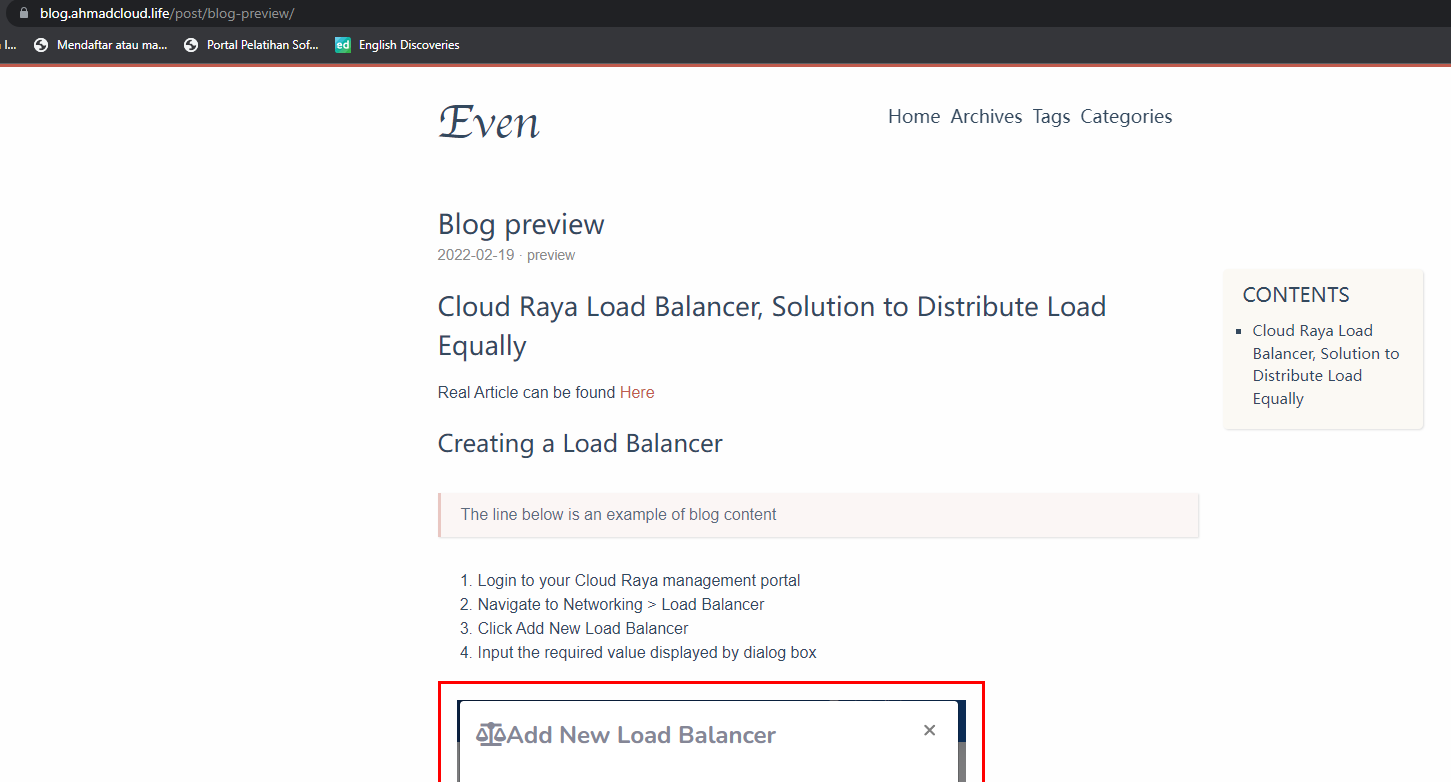This screenshot has width=1451, height=782.
Task: Open Archives in navigation menu
Action: [x=986, y=116]
